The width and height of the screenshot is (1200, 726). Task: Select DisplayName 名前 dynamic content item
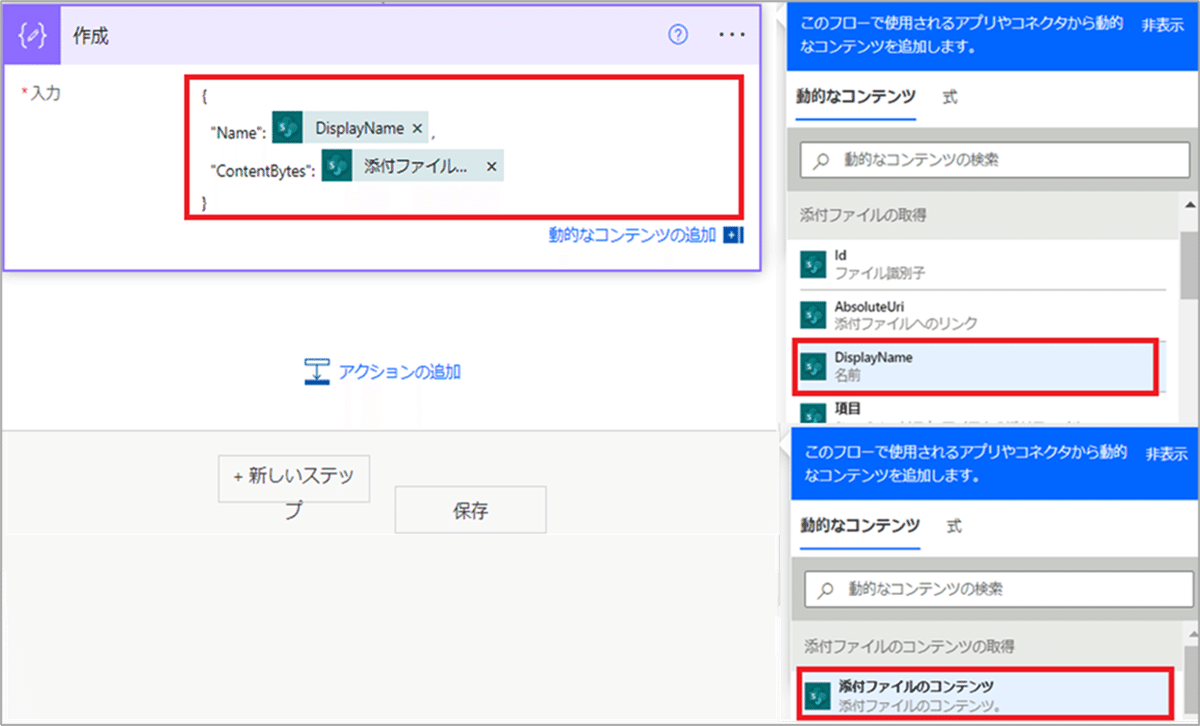[976, 367]
